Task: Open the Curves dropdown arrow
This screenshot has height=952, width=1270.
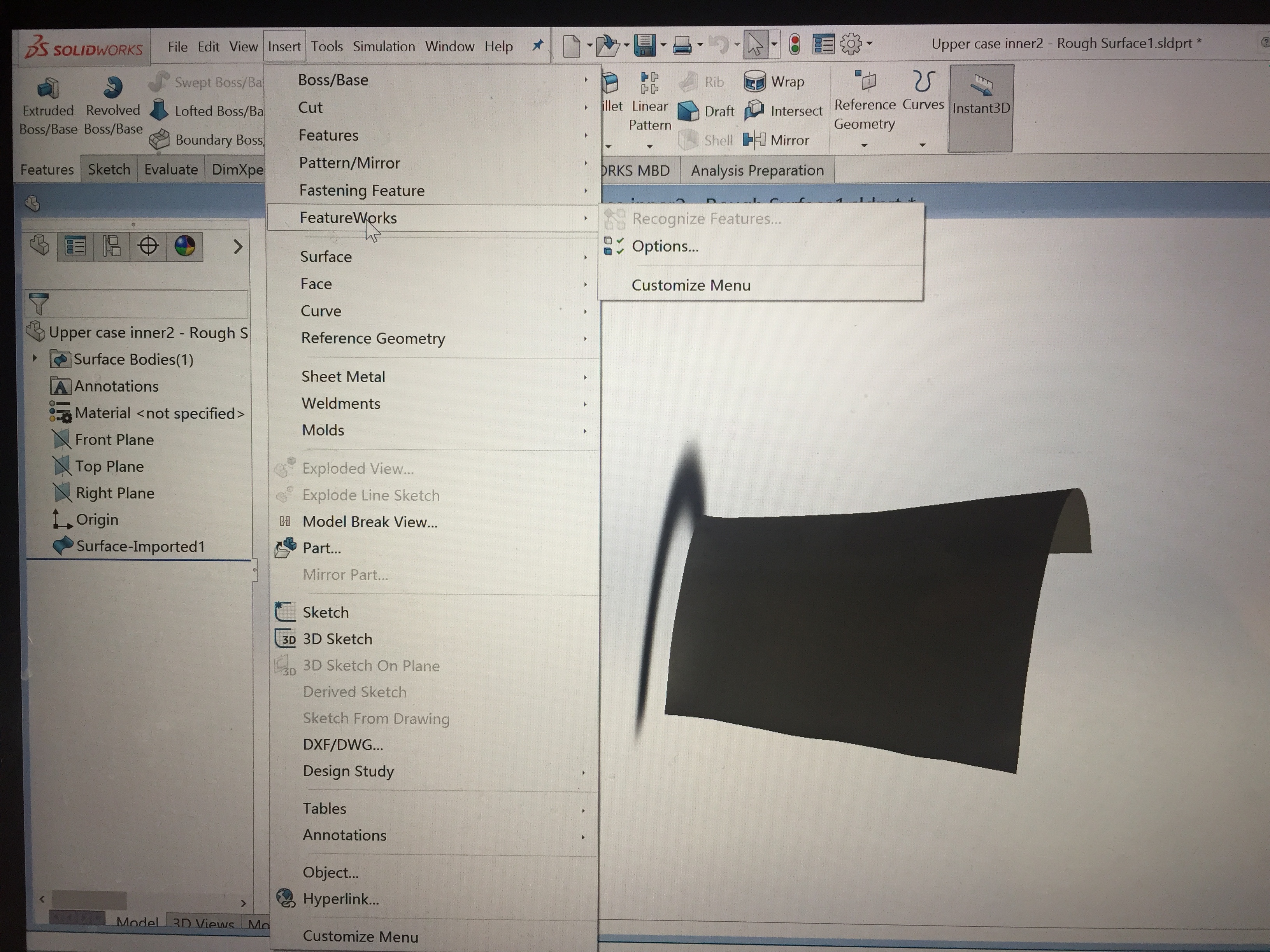Action: (922, 145)
